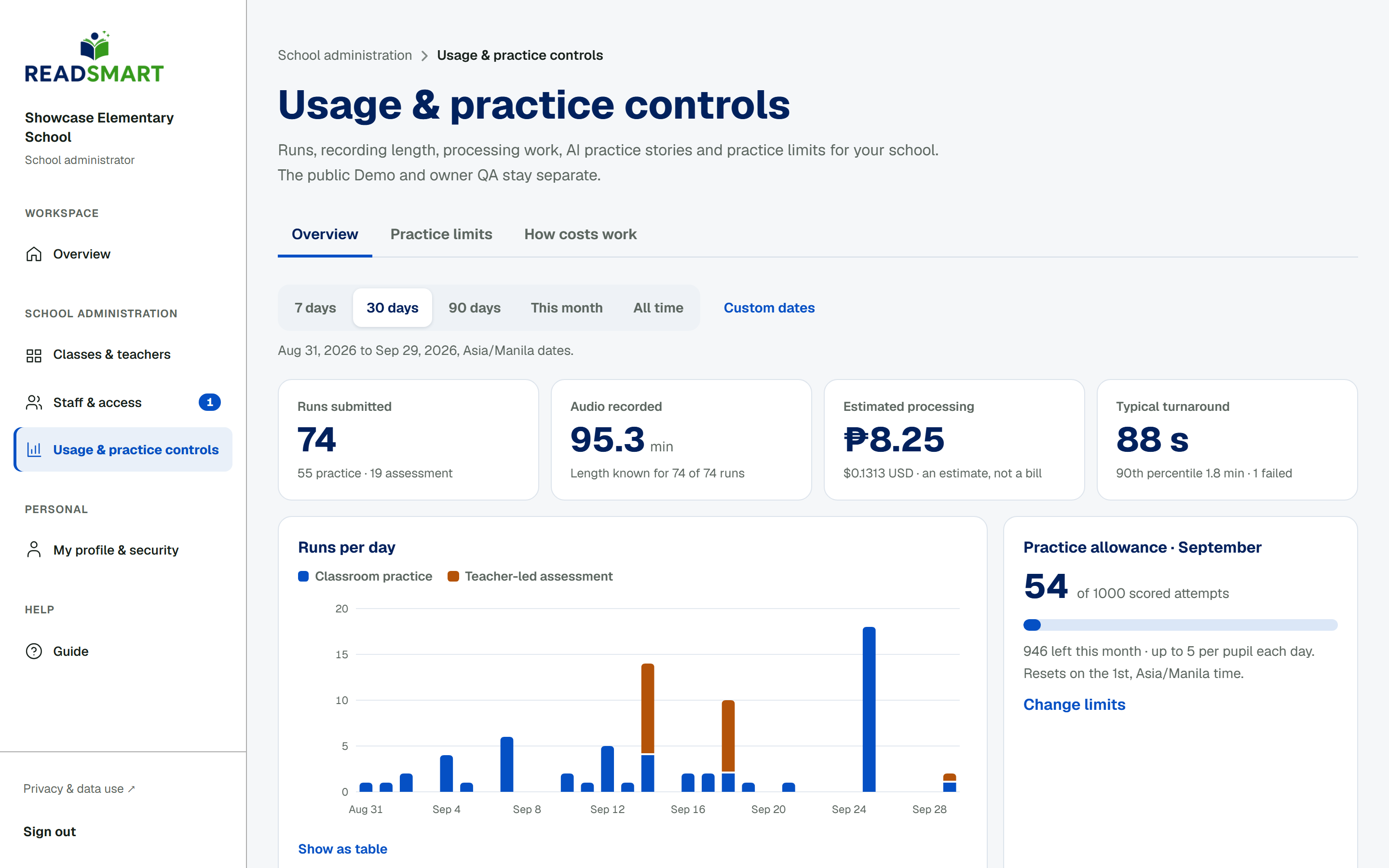This screenshot has height=868, width=1389.
Task: Select the 90 days range
Action: click(x=474, y=308)
